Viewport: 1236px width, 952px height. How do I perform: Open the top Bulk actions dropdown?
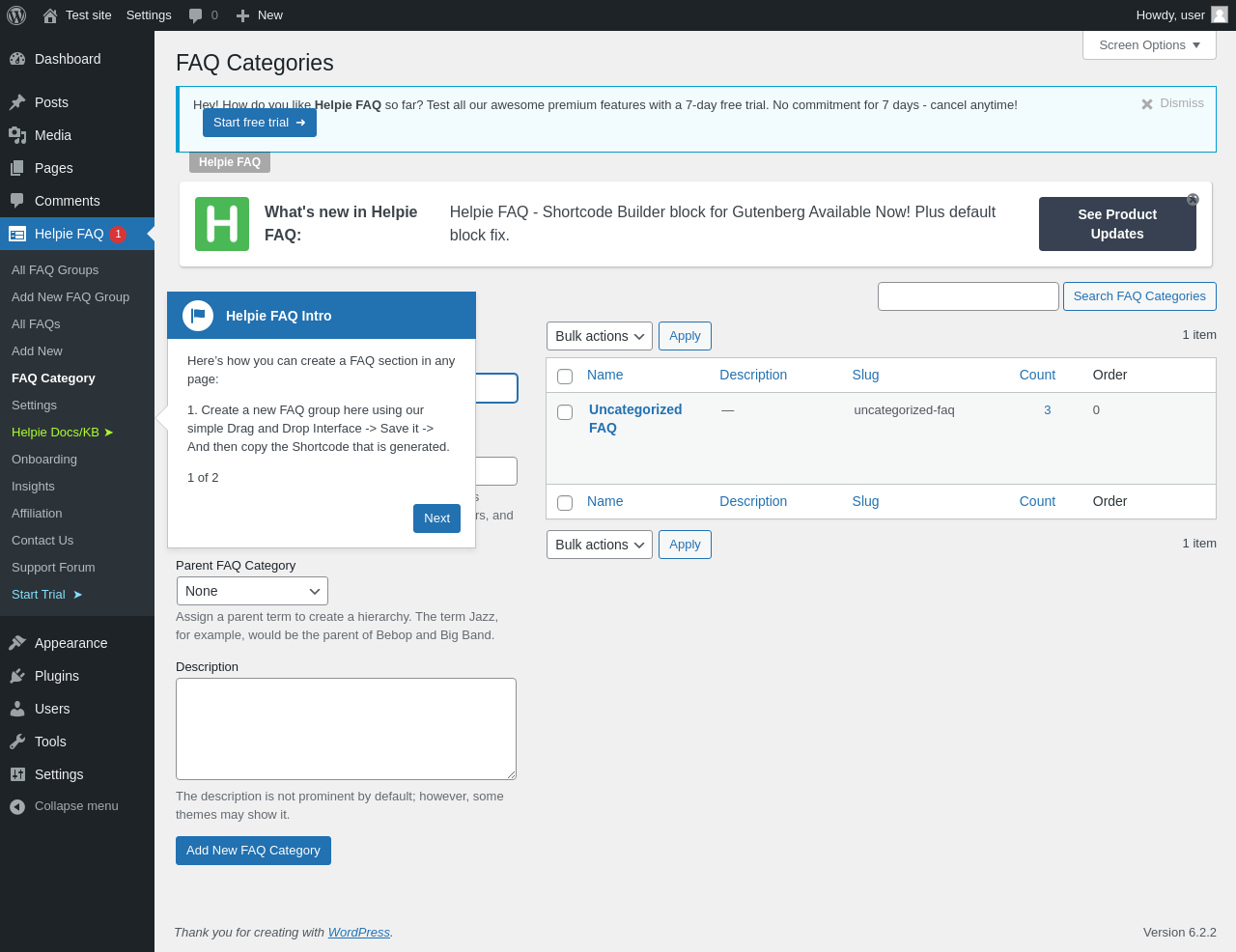[x=600, y=336]
